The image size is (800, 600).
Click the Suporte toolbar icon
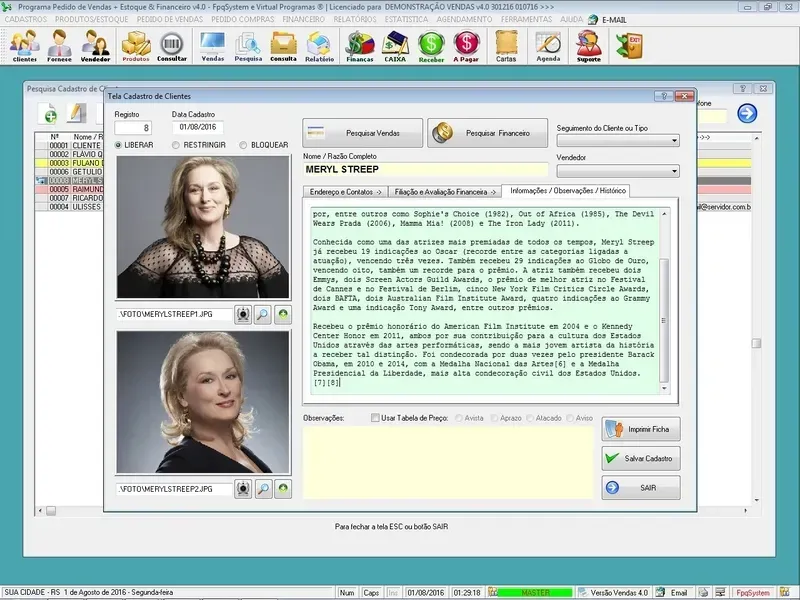point(589,46)
